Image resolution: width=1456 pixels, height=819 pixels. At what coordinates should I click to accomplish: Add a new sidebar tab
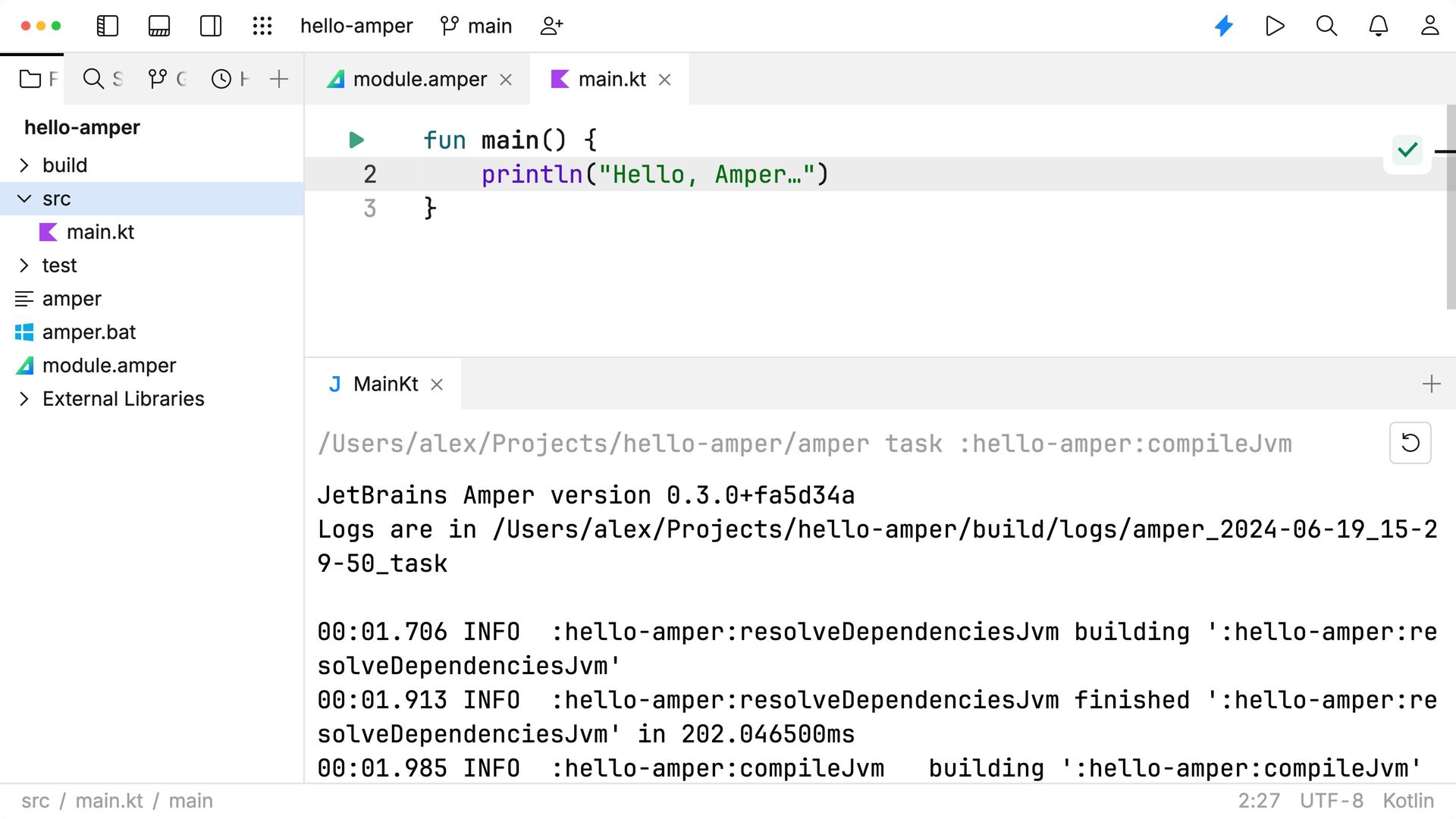click(x=279, y=79)
